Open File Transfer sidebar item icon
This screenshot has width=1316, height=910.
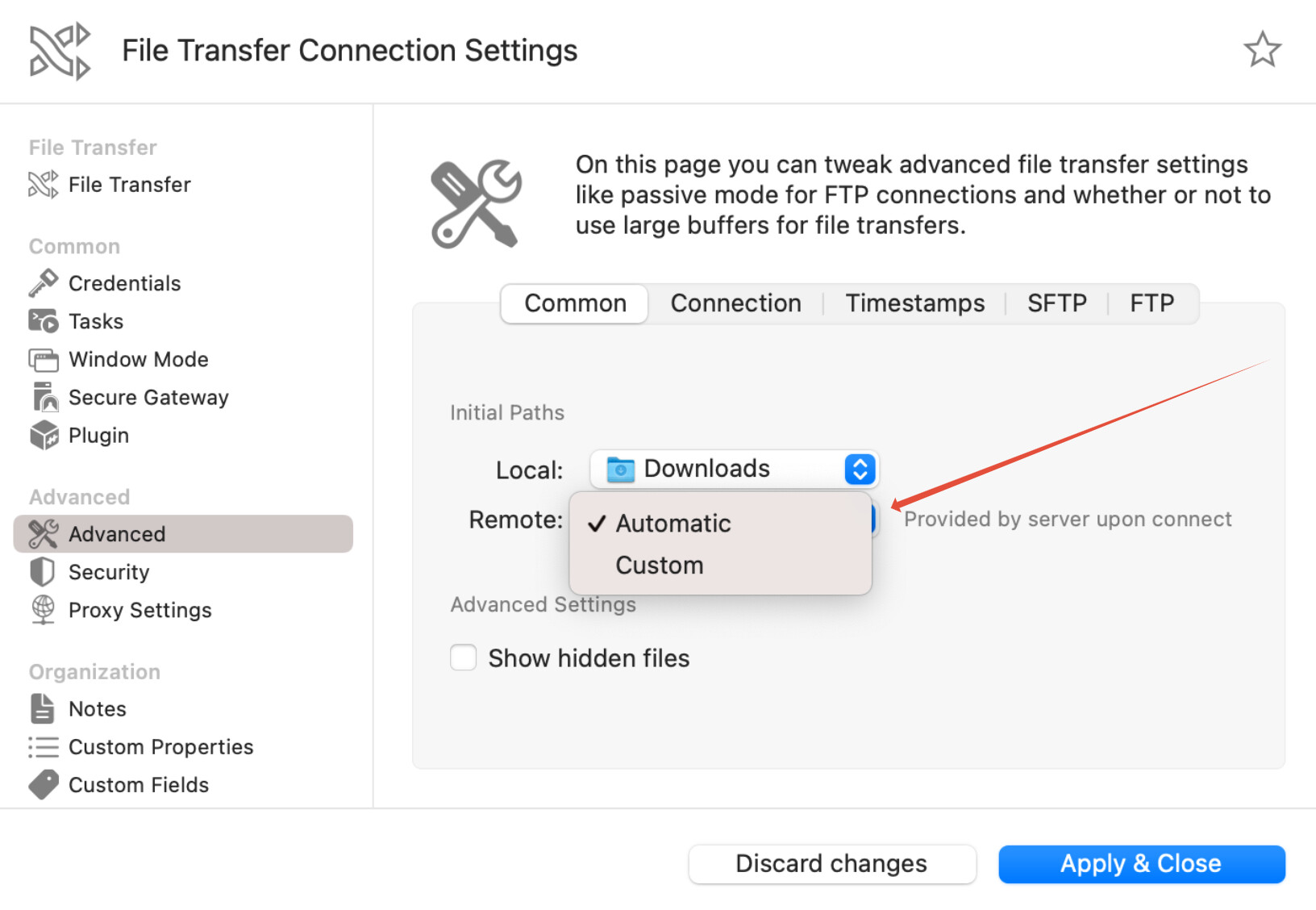point(44,185)
